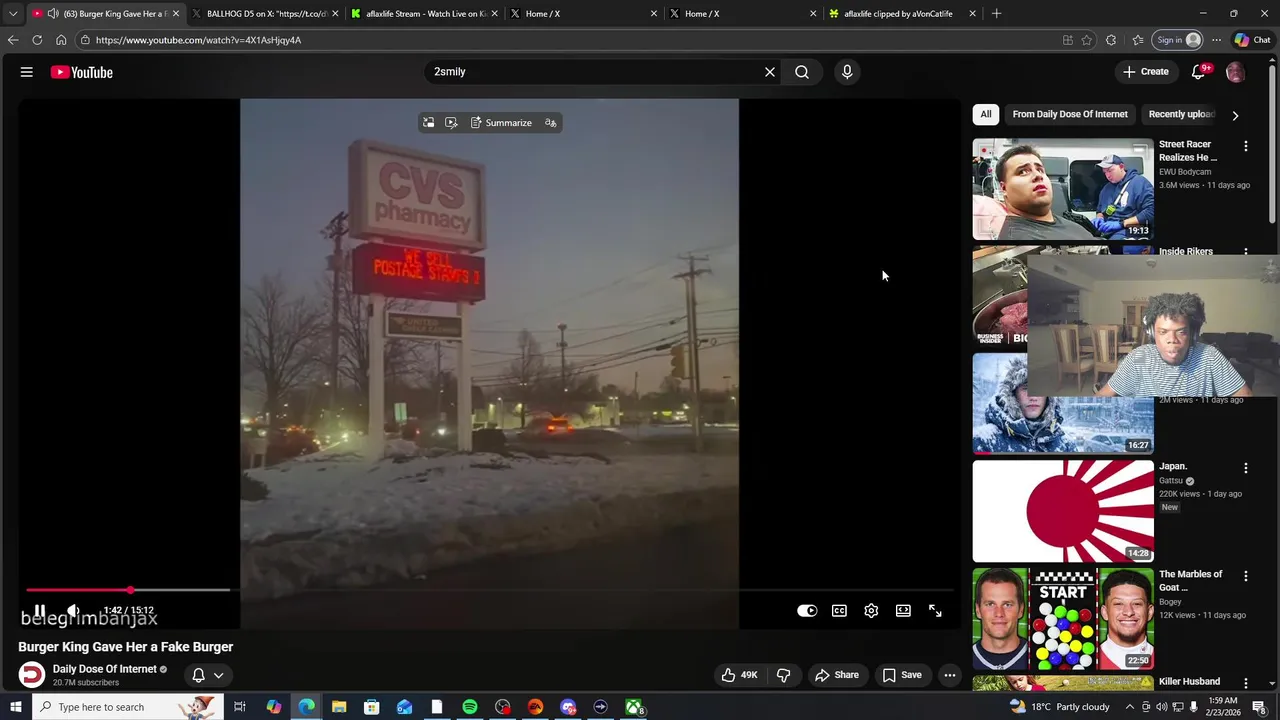Image resolution: width=1280 pixels, height=720 pixels.
Task: Open the Create button
Action: tap(1145, 72)
